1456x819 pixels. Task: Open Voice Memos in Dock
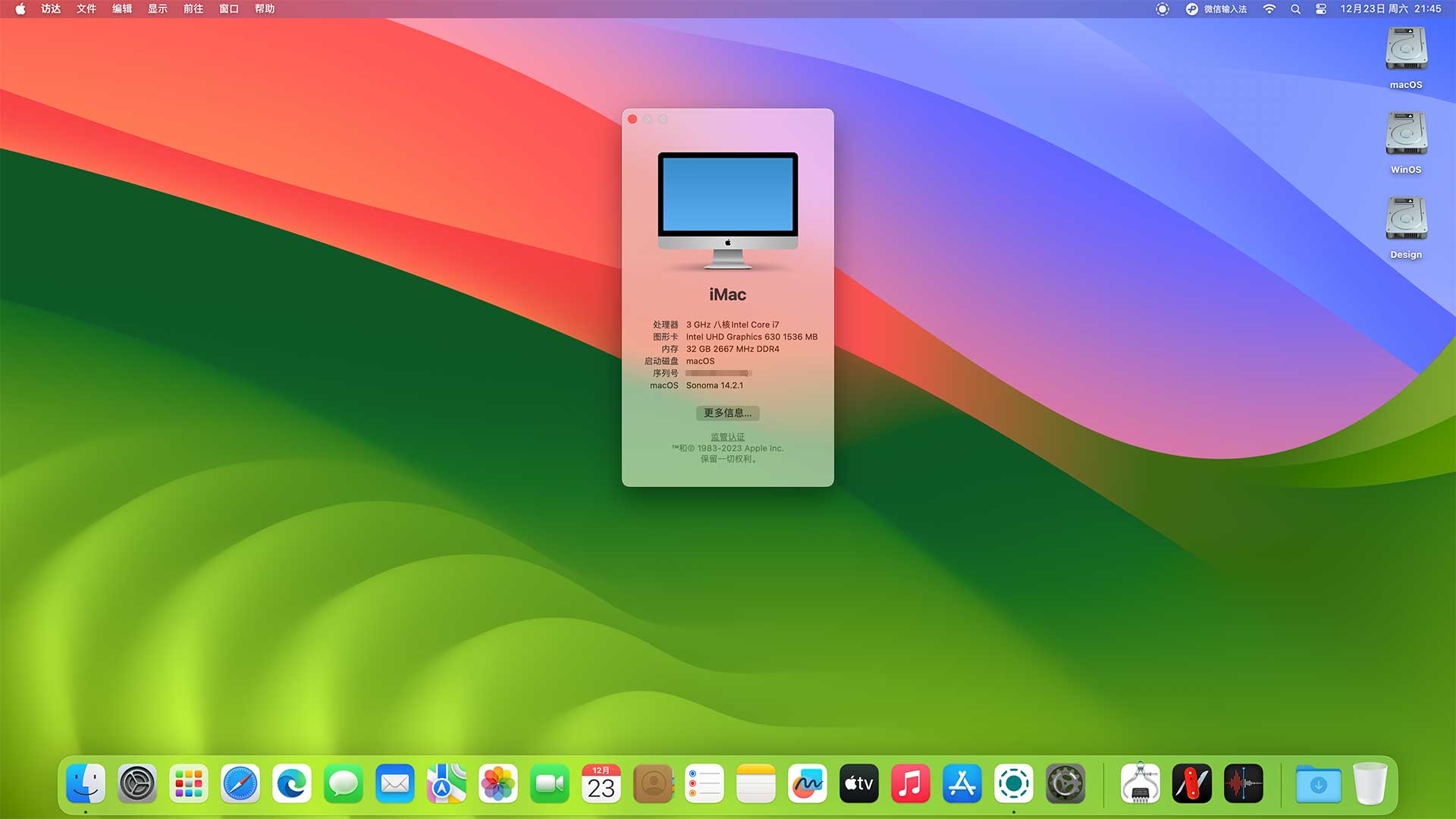1244,783
